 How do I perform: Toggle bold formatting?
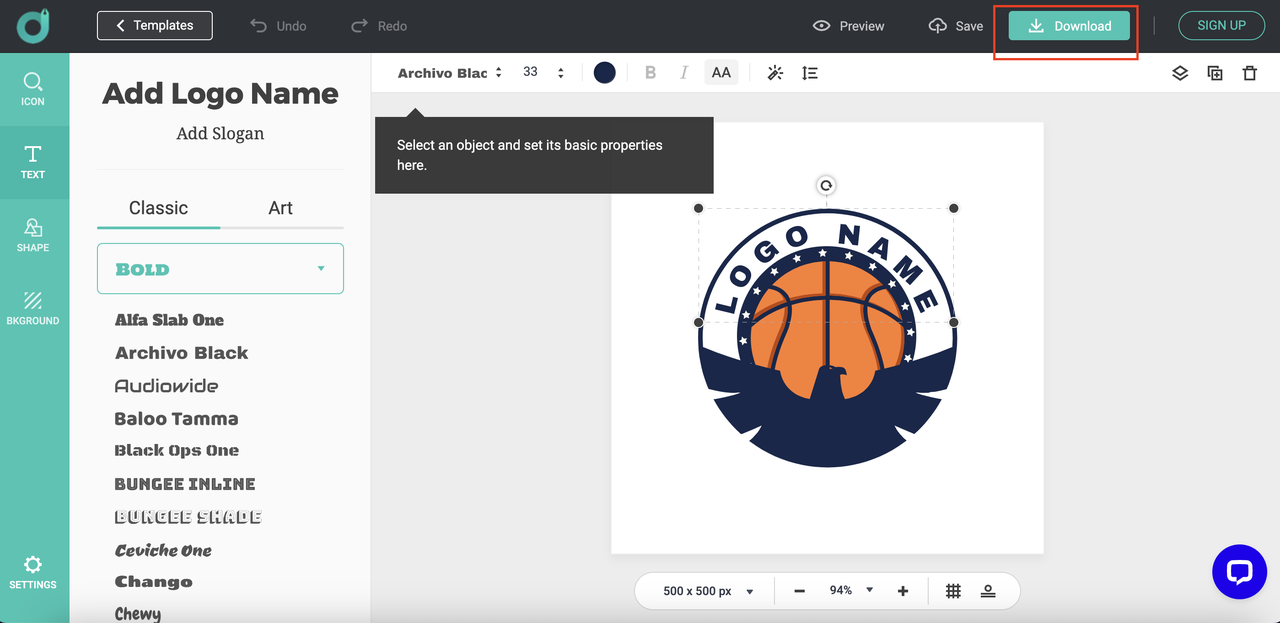(650, 73)
